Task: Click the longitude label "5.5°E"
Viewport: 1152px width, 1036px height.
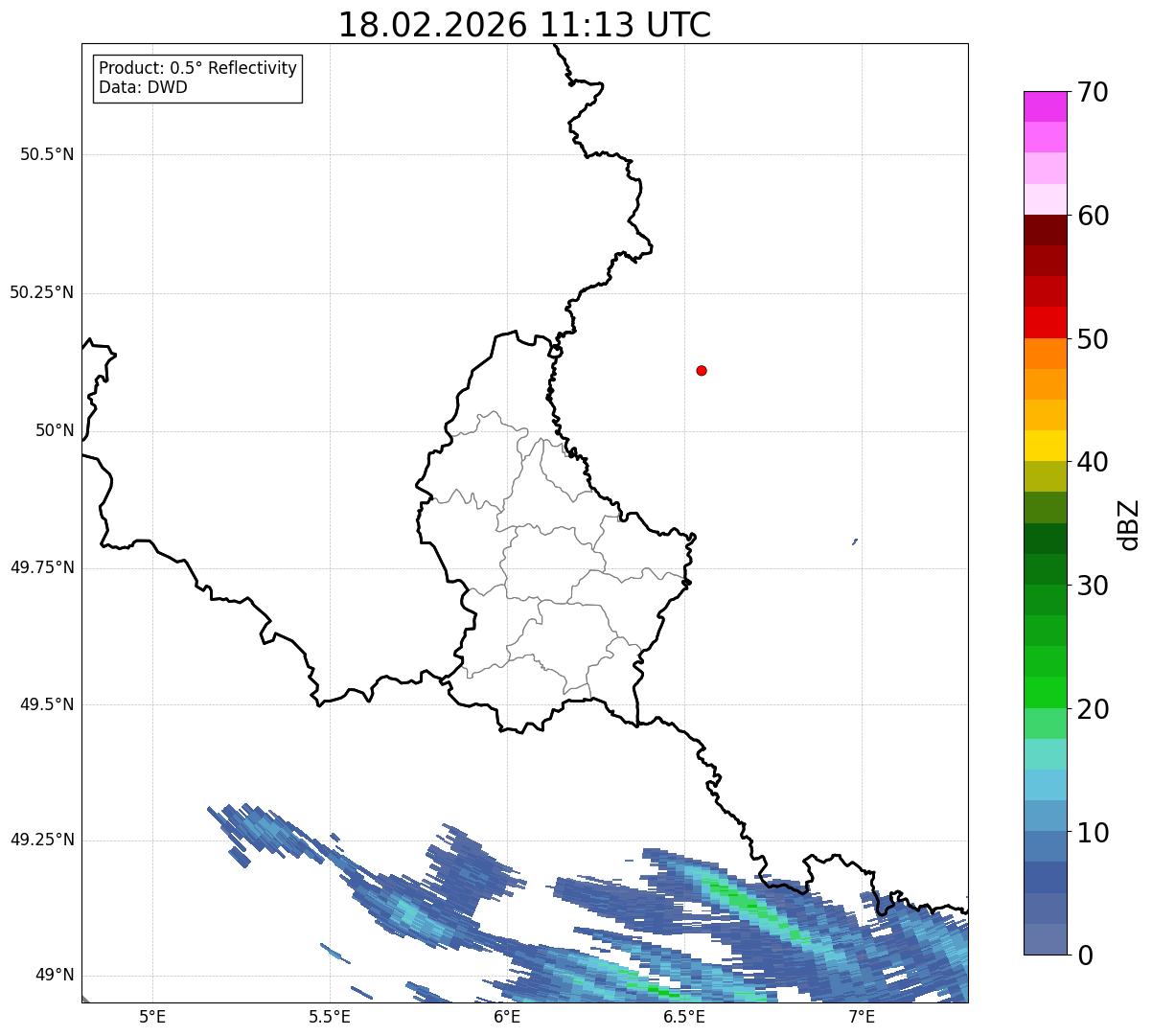Action: tap(330, 1017)
